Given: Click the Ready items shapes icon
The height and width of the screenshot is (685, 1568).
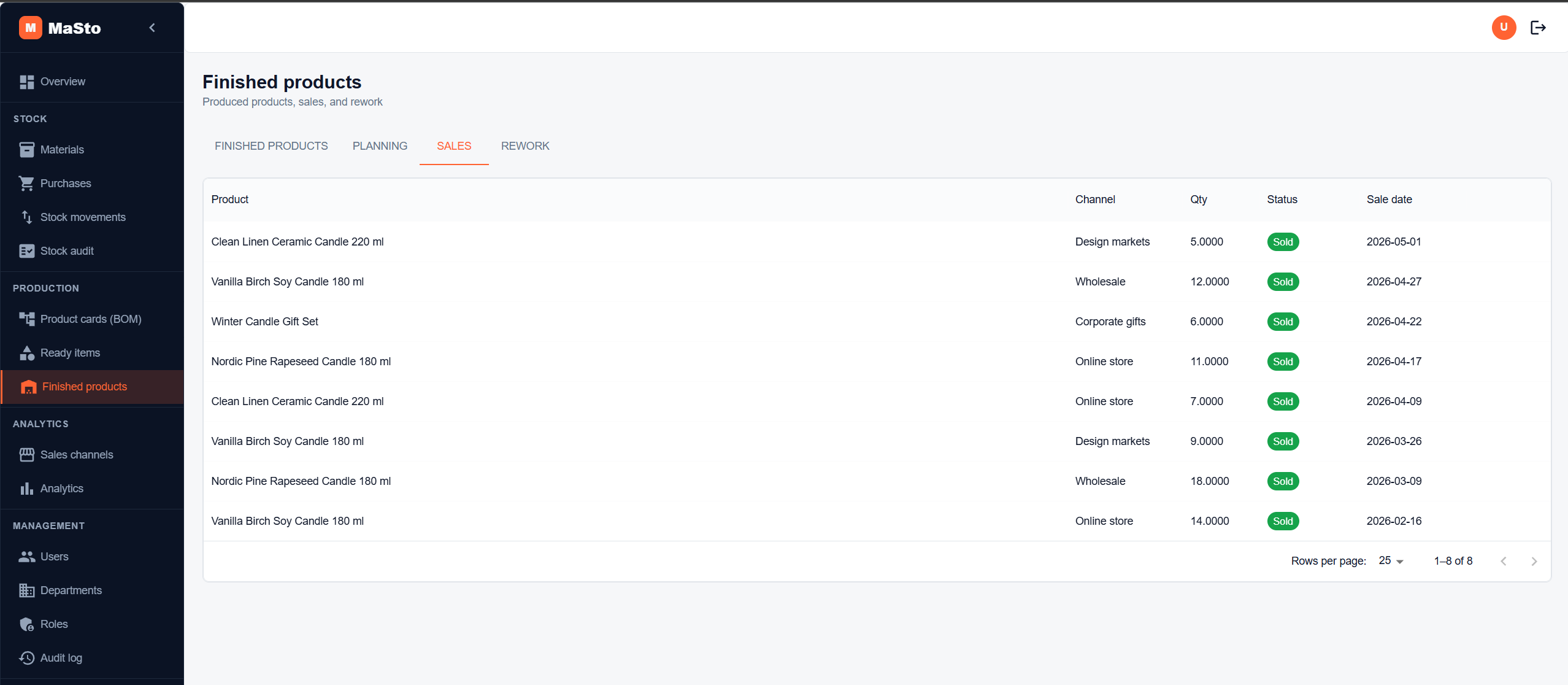Looking at the screenshot, I should (26, 353).
